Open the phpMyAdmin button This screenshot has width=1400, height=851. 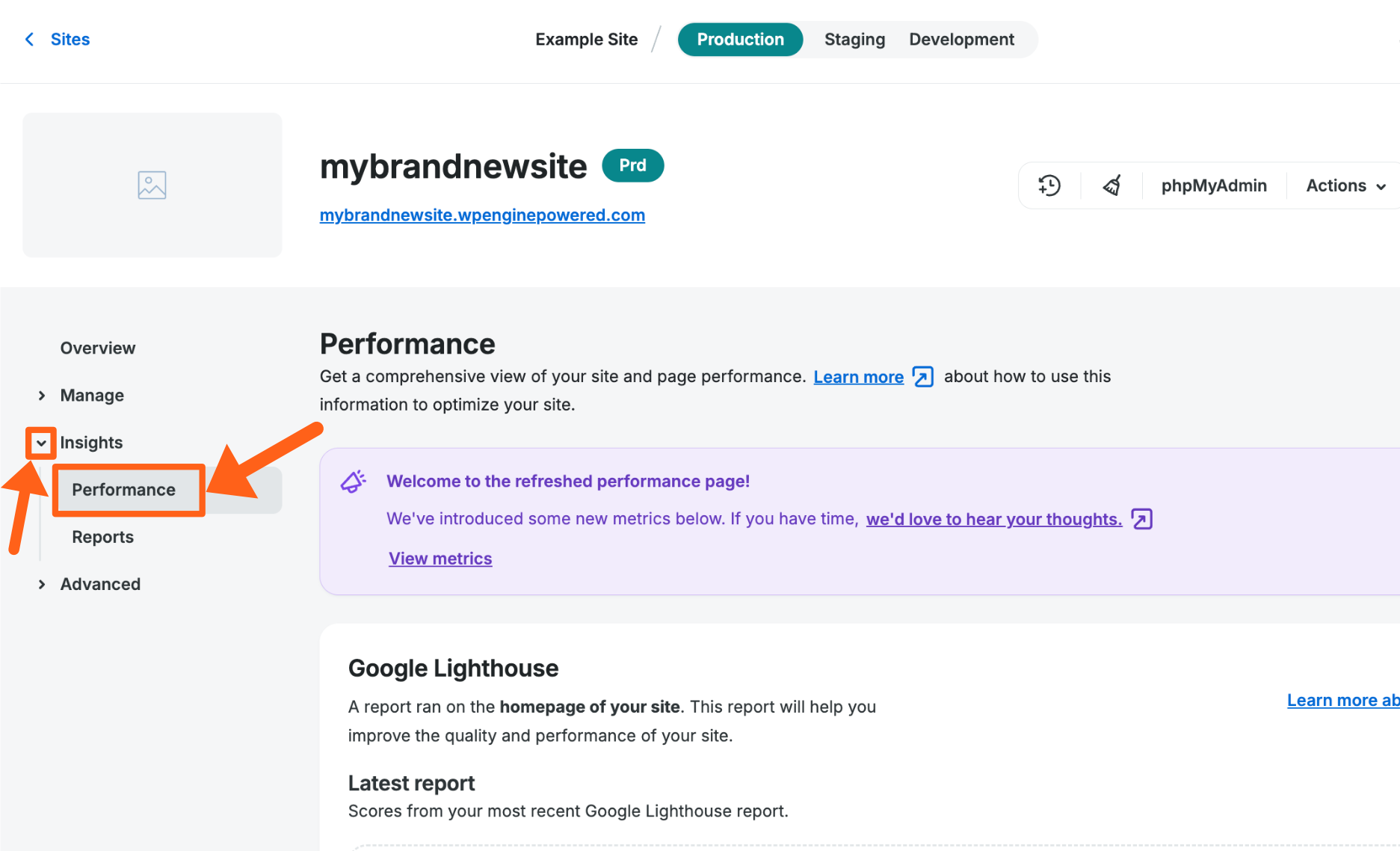point(1213,185)
